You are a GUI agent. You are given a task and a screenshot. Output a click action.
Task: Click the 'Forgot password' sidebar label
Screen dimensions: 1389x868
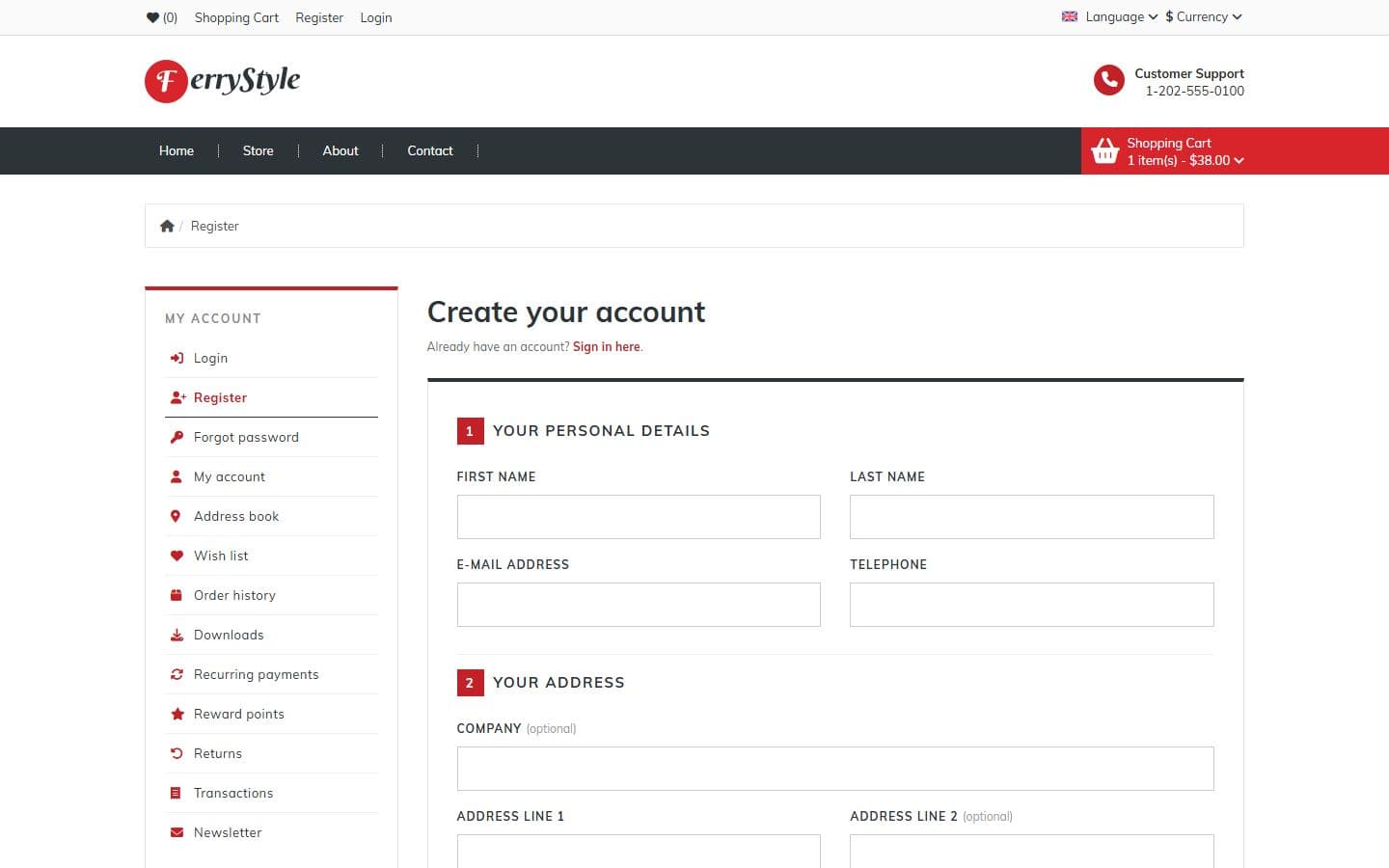pyautogui.click(x=246, y=437)
